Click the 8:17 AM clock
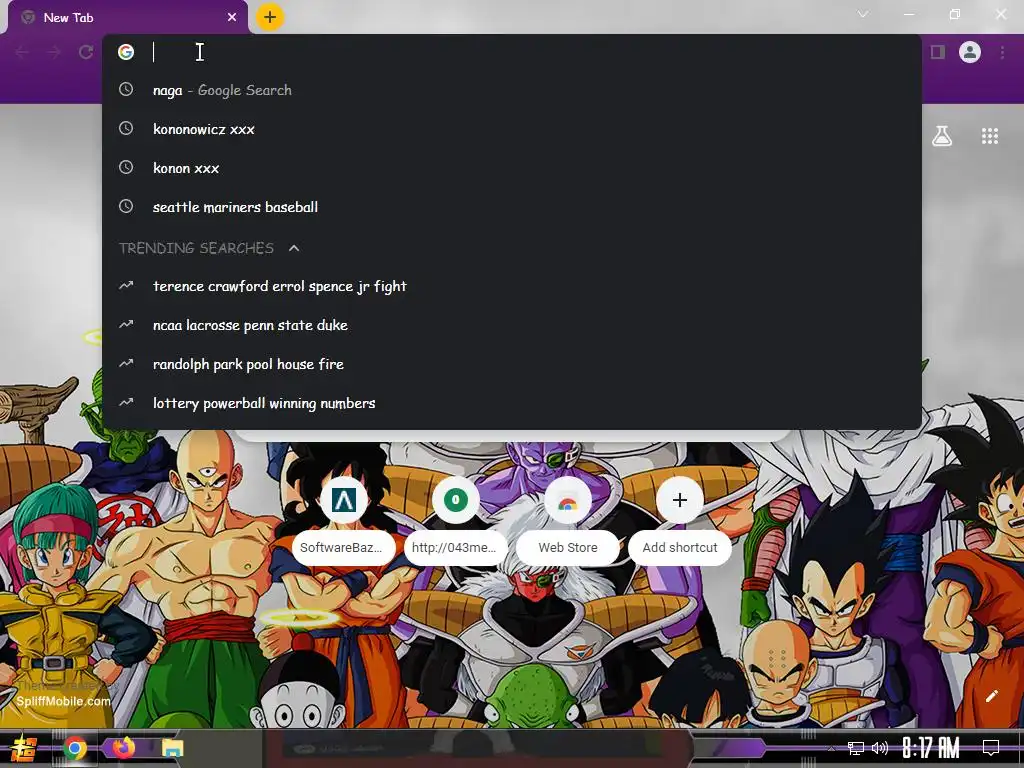The width and height of the screenshot is (1024, 768). (930, 748)
